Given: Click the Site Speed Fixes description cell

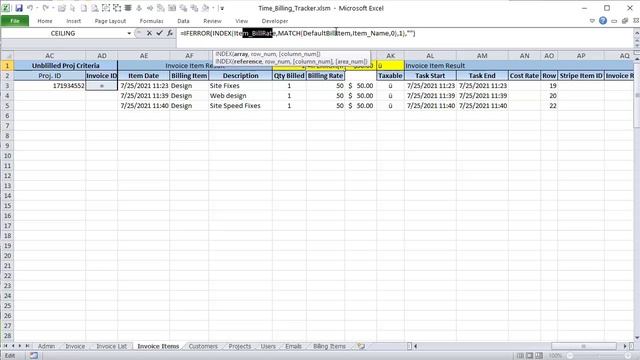Looking at the screenshot, I should pyautogui.click(x=240, y=106).
